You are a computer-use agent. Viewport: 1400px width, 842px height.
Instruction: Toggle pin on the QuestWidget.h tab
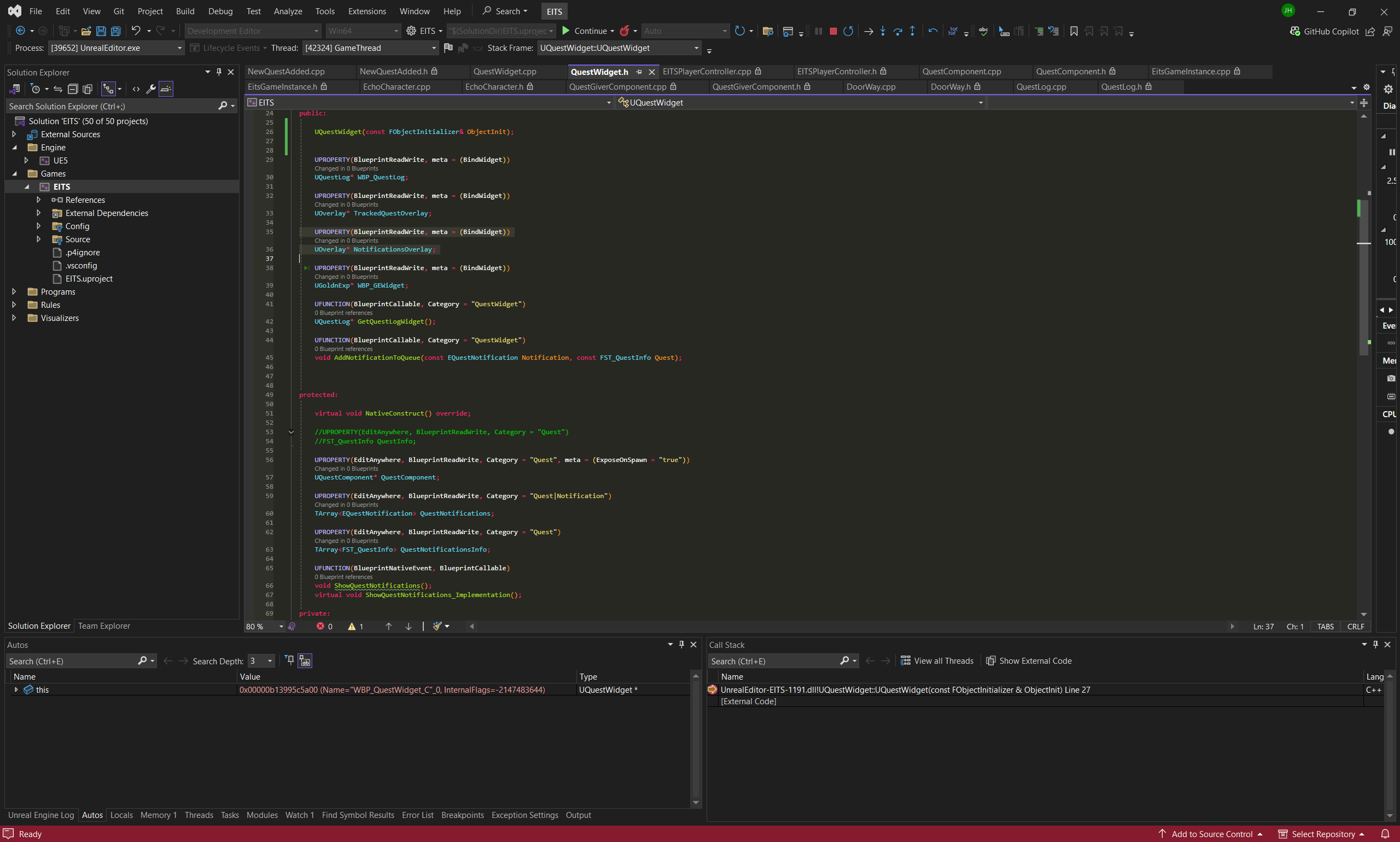pyautogui.click(x=639, y=72)
